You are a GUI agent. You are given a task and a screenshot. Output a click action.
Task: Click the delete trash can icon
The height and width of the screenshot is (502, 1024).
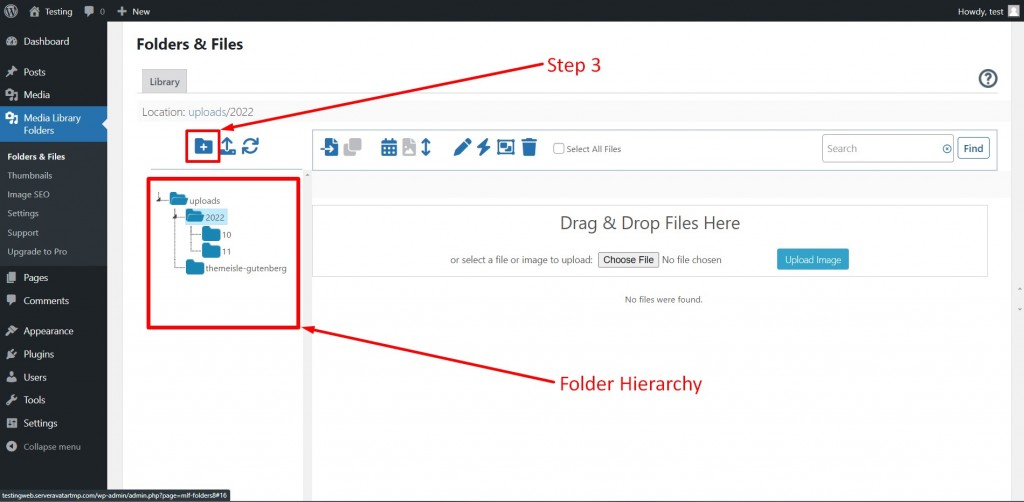[x=529, y=148]
